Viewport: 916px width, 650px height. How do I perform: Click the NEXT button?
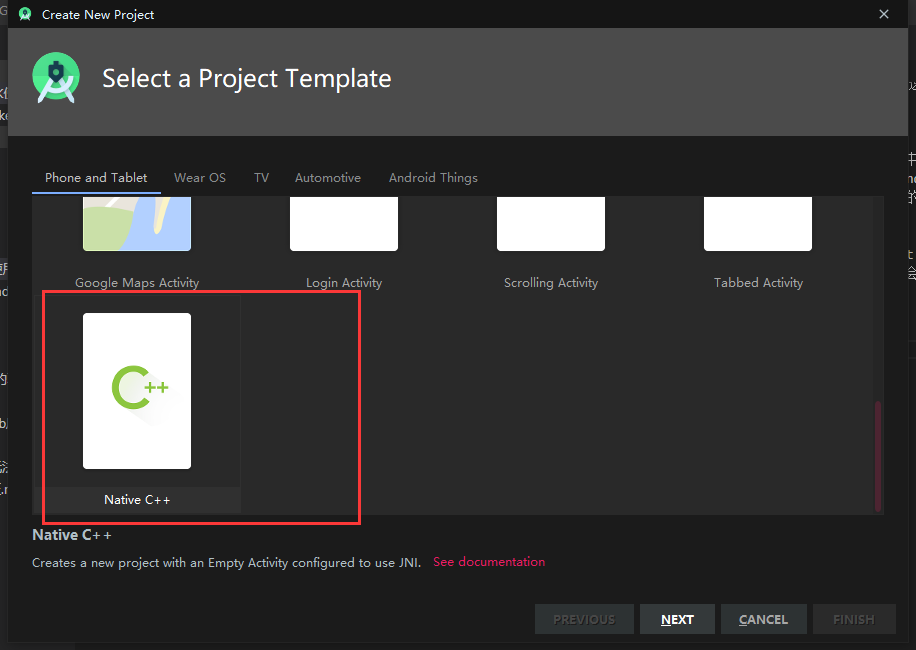click(x=677, y=619)
